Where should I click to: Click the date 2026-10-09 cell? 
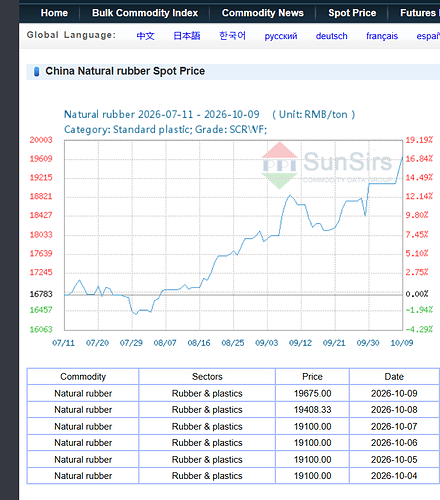pyautogui.click(x=394, y=393)
